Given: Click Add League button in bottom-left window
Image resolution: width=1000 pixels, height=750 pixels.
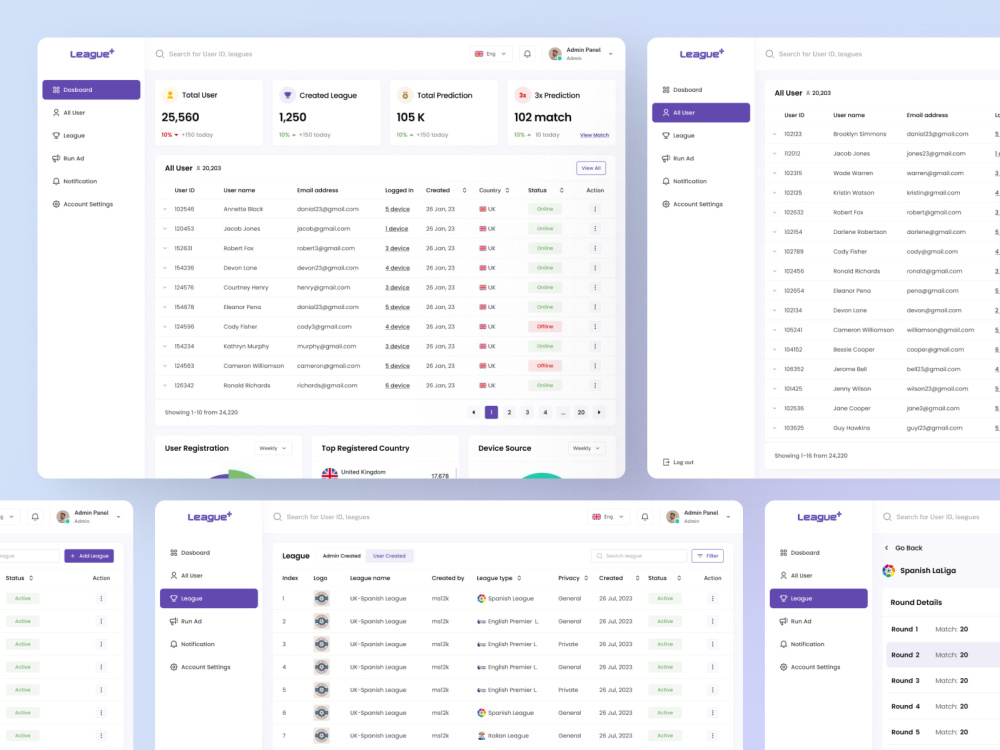Looking at the screenshot, I should (89, 556).
